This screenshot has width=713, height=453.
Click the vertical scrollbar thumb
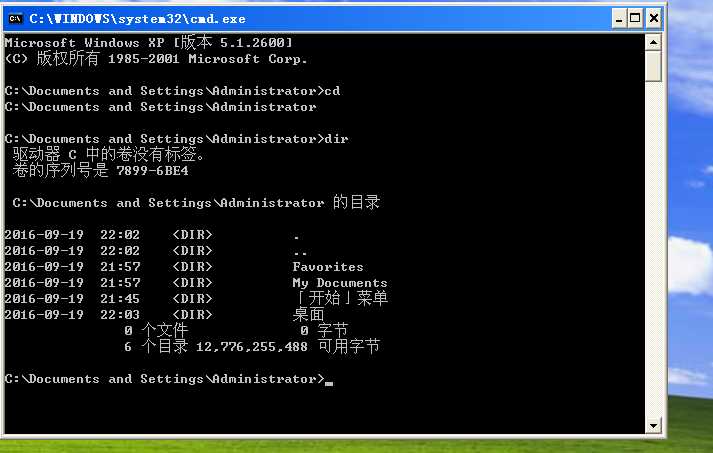(x=653, y=66)
